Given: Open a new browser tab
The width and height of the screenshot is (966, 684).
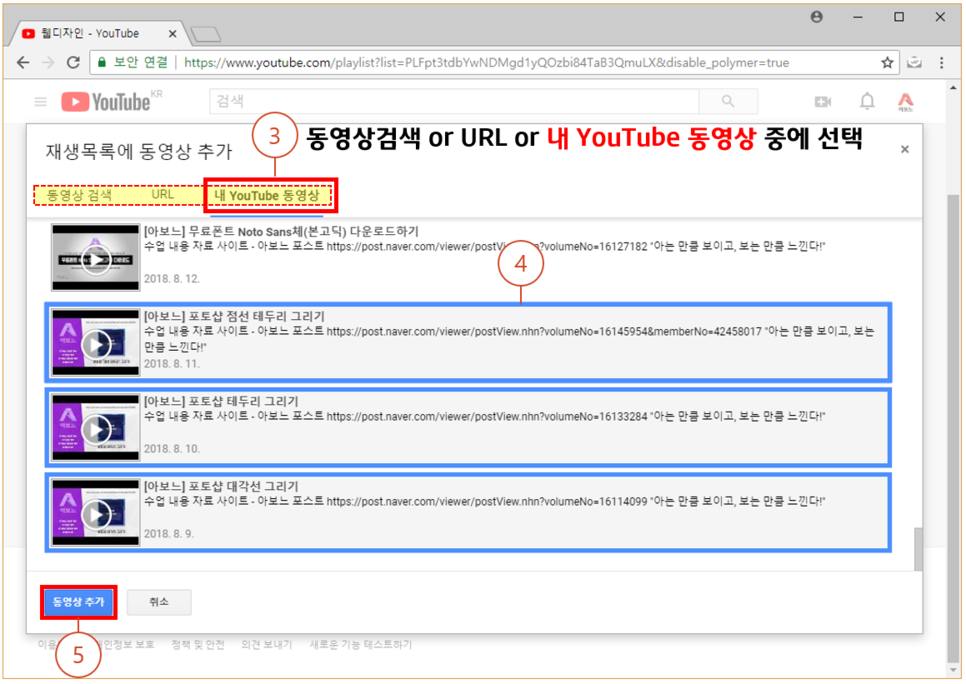Looking at the screenshot, I should tap(205, 35).
